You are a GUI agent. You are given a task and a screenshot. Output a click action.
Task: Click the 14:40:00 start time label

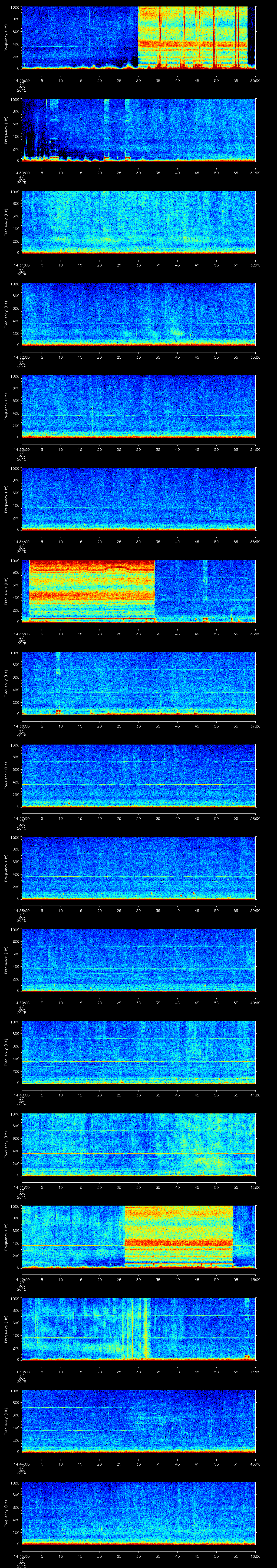(21, 1096)
